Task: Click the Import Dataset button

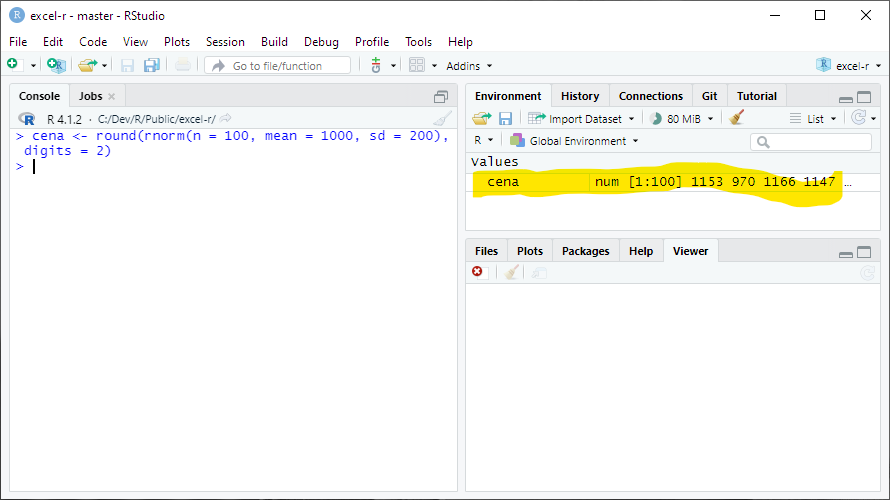Action: [x=581, y=119]
